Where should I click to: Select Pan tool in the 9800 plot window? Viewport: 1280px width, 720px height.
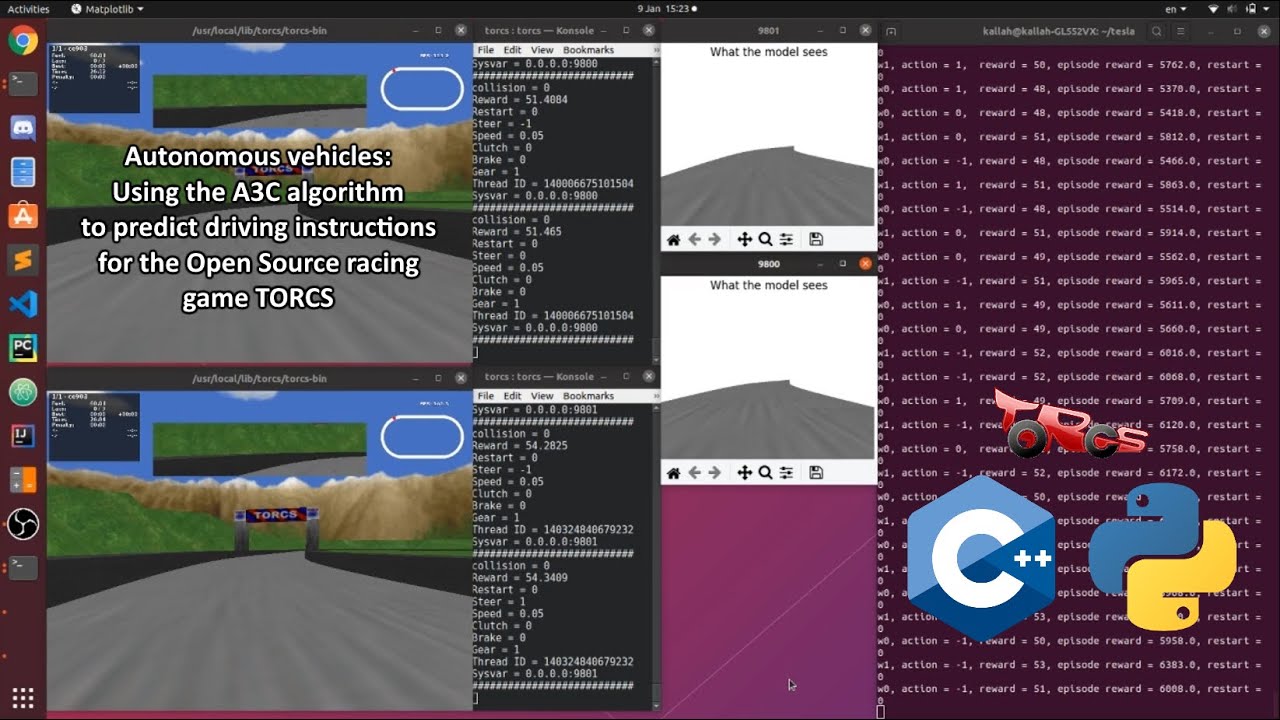(744, 473)
